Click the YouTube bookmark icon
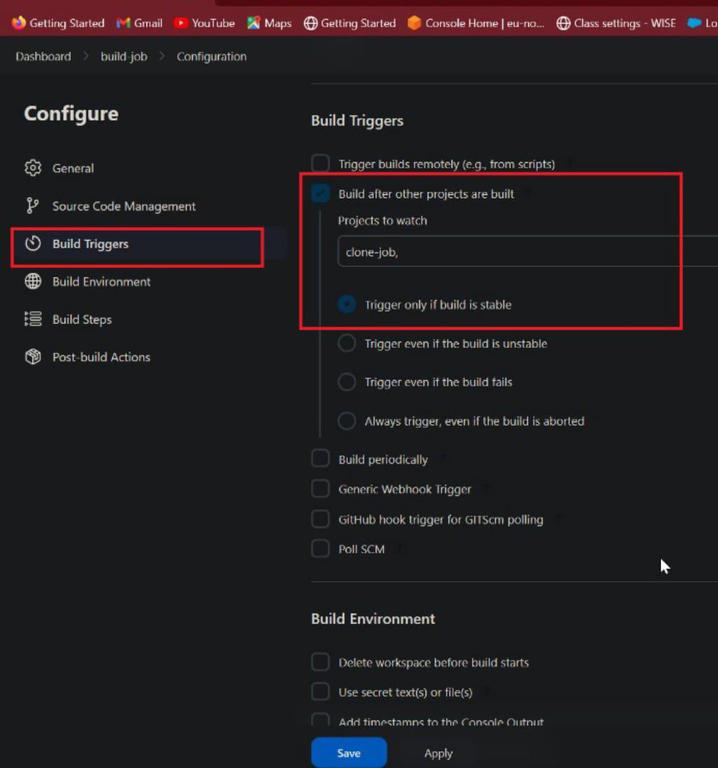Image resolution: width=718 pixels, height=768 pixels. point(181,23)
